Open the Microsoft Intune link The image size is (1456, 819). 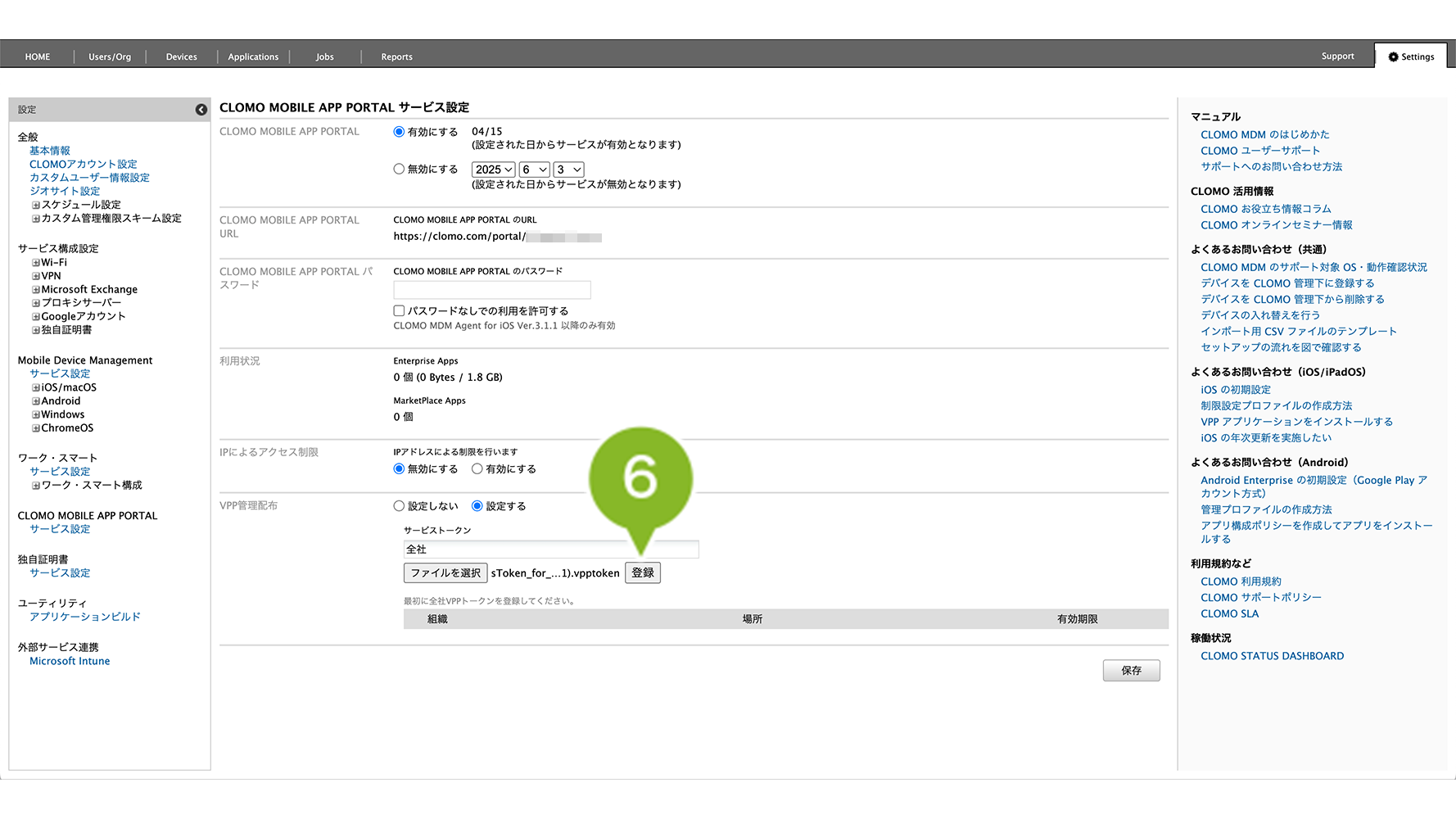coord(70,662)
